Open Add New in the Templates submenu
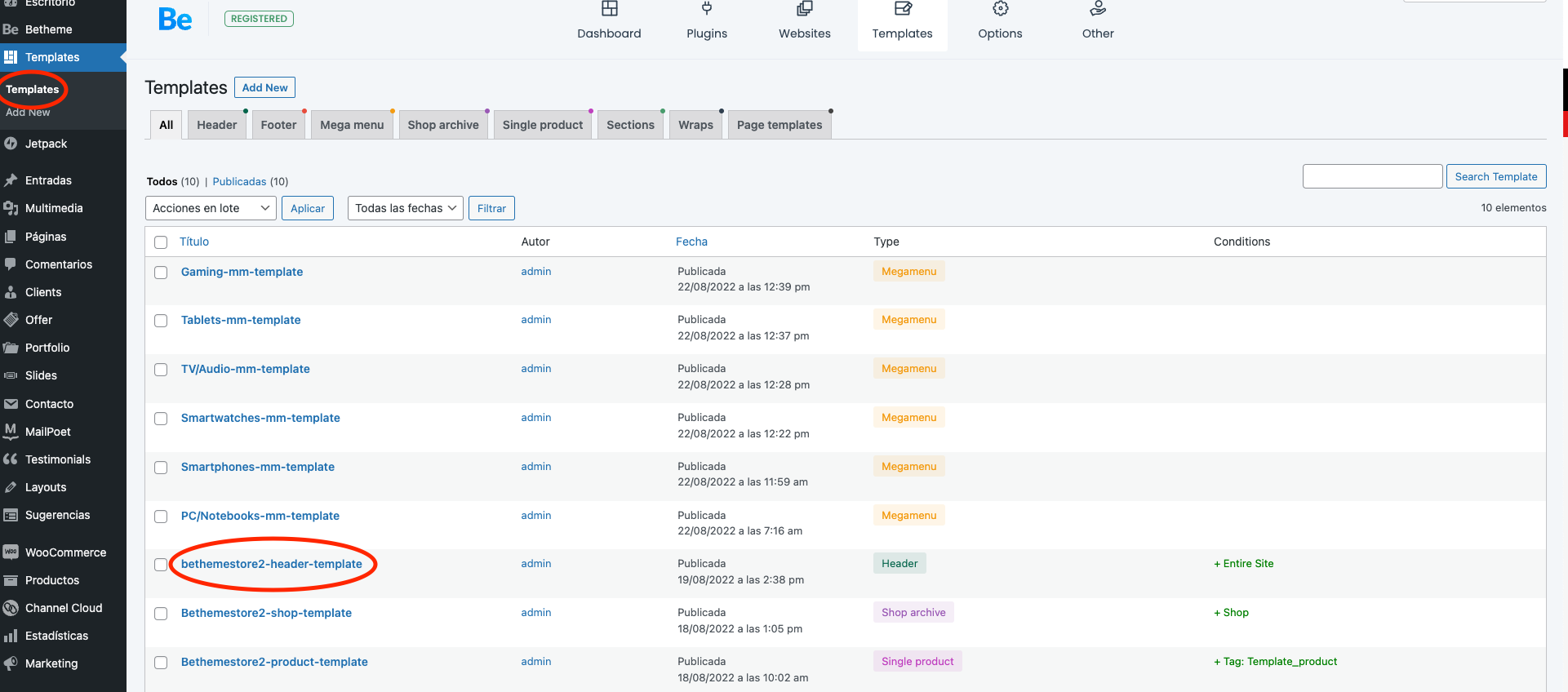Screen dimensions: 1568x692 tap(28, 113)
